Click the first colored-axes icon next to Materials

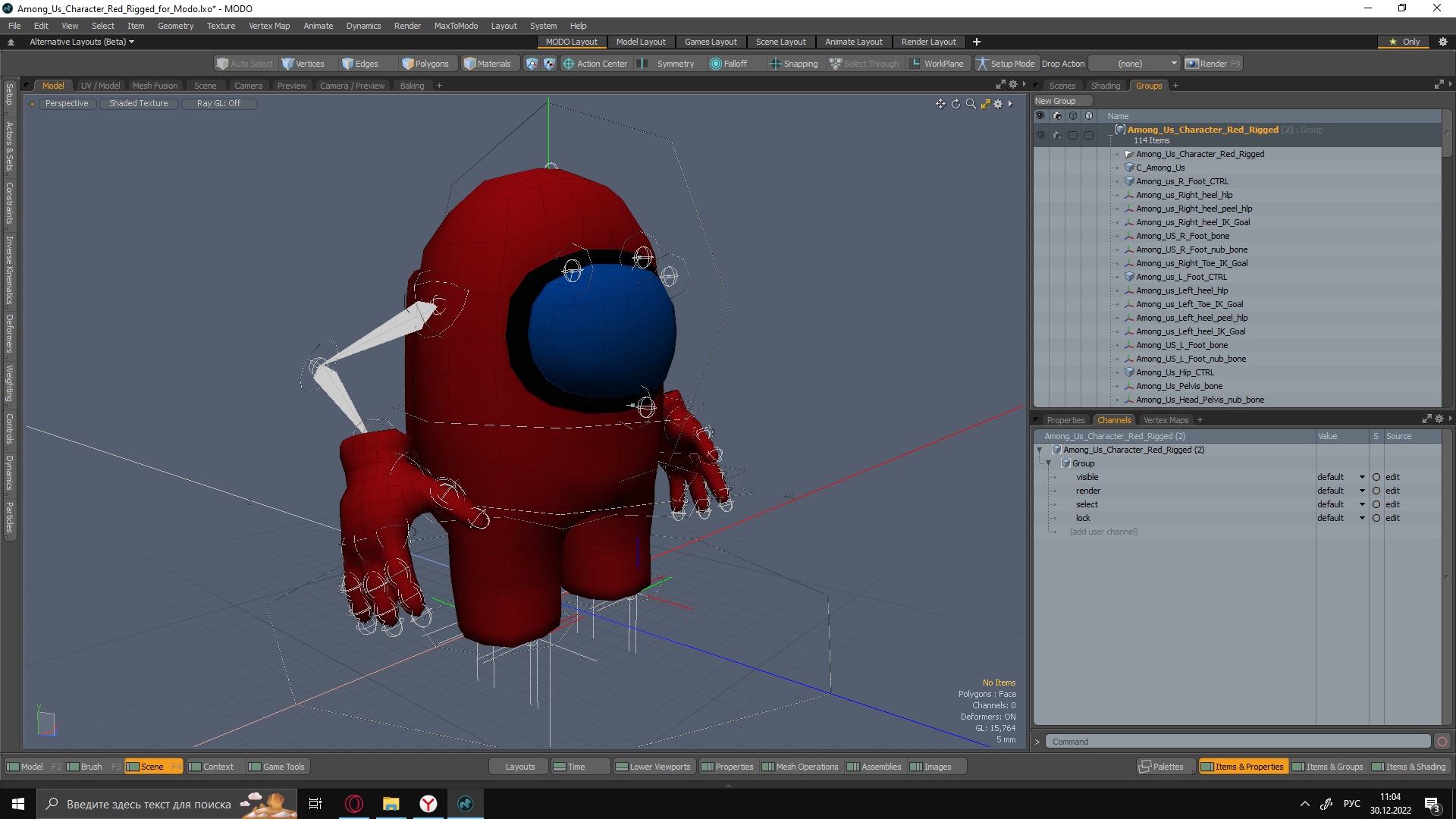pos(532,64)
